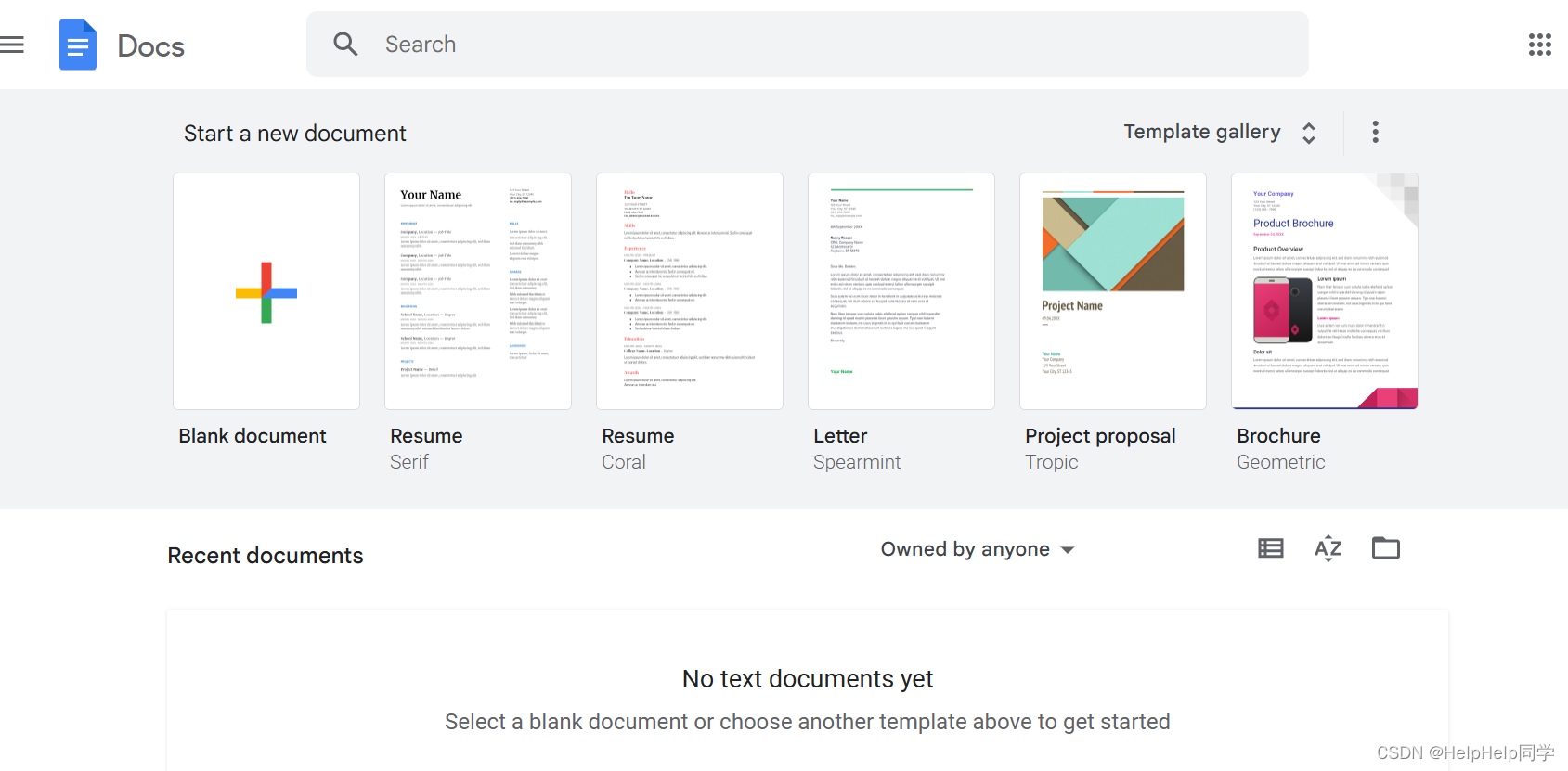The height and width of the screenshot is (771, 1568).
Task: Open the Project proposal Tropic template
Action: [1113, 291]
